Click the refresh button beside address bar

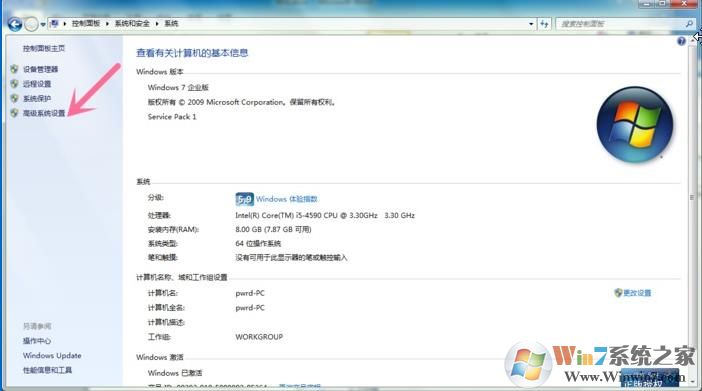point(544,24)
